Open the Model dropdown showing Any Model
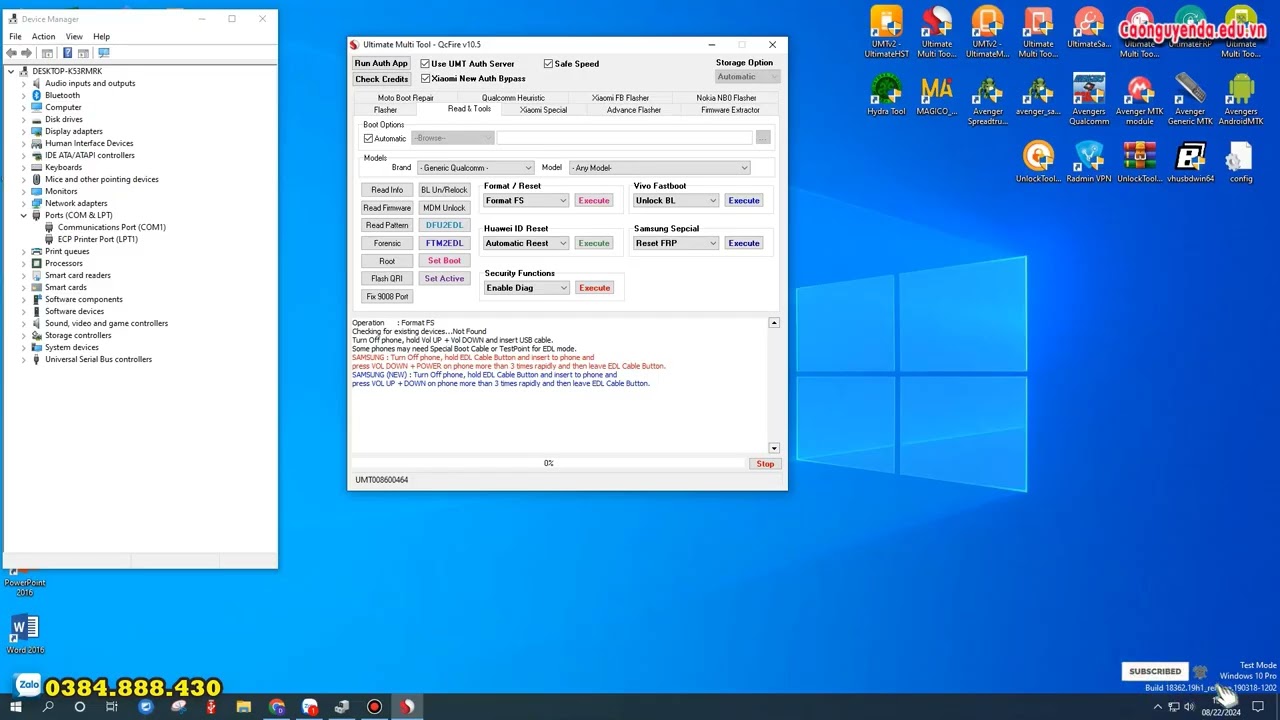Viewport: 1280px width, 720px height. tap(659, 168)
